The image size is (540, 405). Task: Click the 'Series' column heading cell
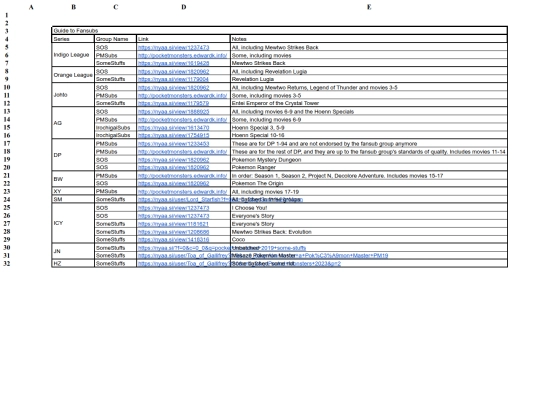pyautogui.click(x=73, y=39)
